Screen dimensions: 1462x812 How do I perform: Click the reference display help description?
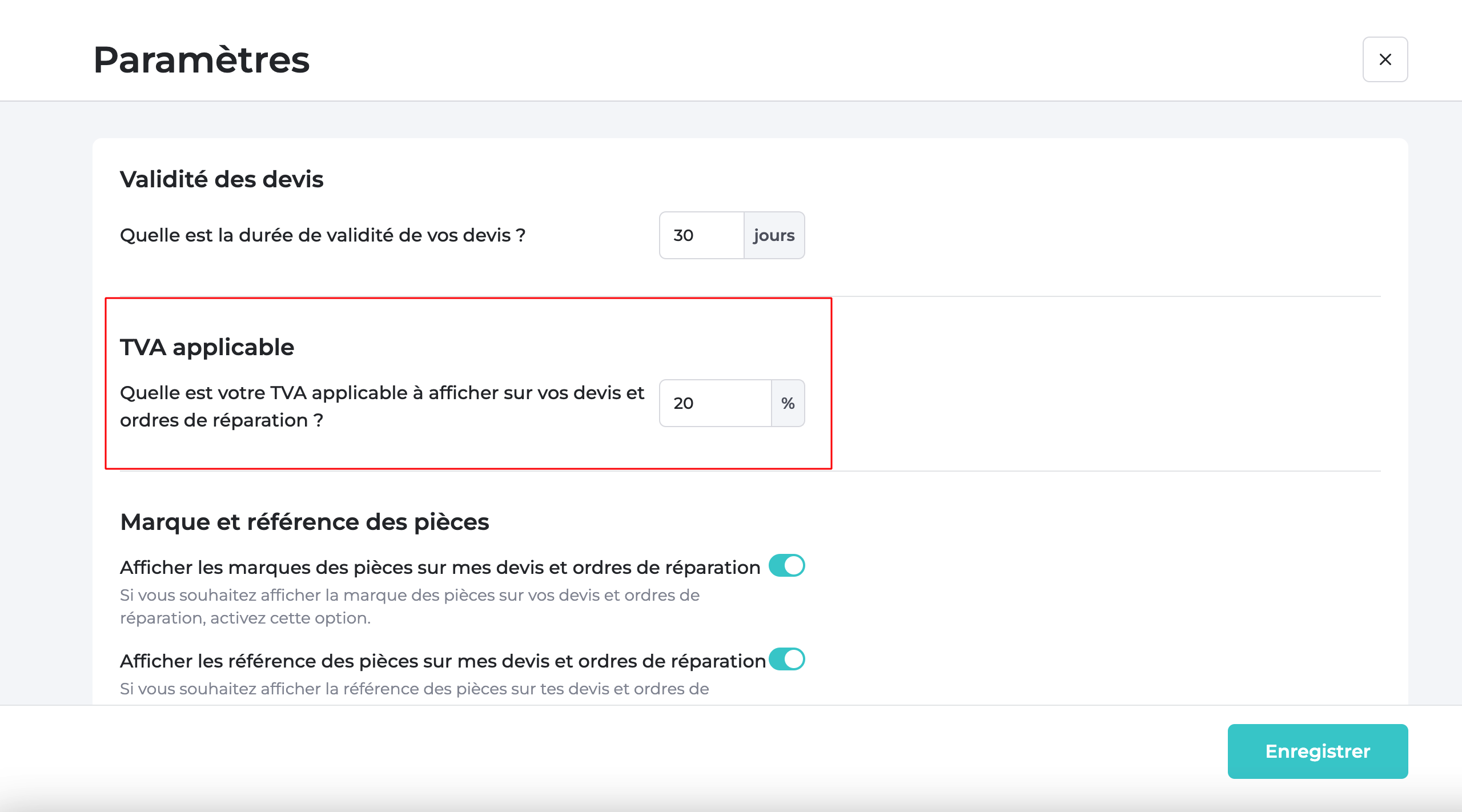(x=414, y=689)
